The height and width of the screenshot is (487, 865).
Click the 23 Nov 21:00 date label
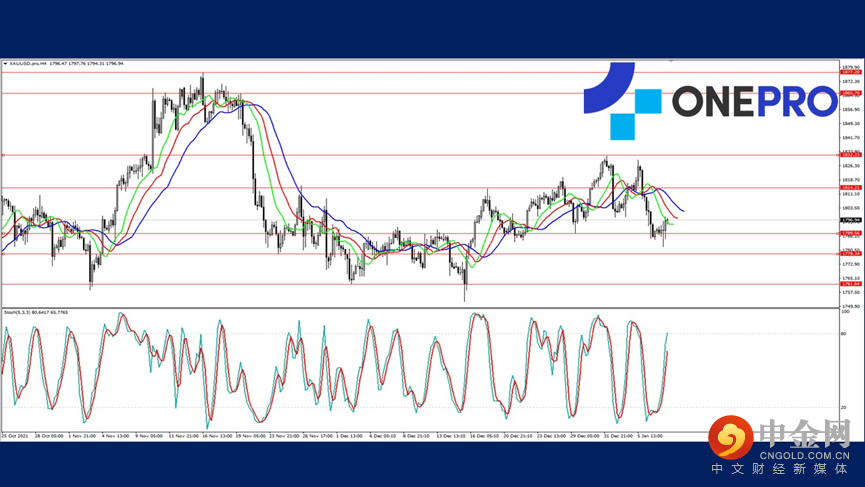[x=284, y=436]
